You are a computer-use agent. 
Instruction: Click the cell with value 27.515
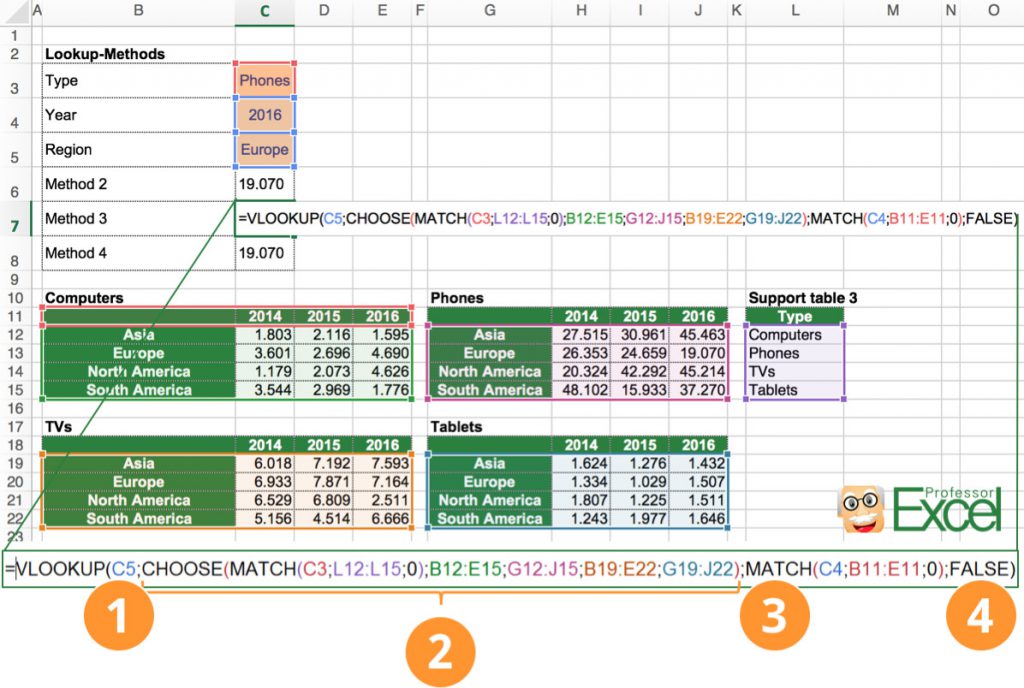(x=581, y=335)
